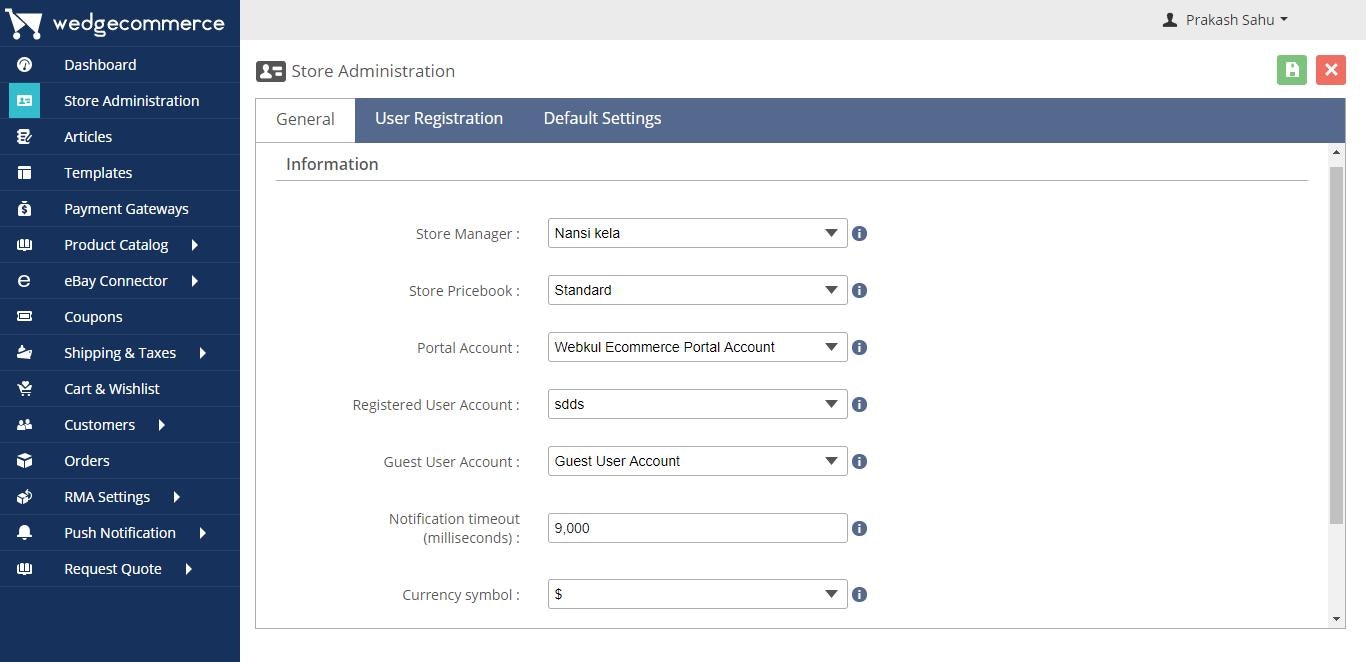
Task: Click the red cancel X icon
Action: (1330, 70)
